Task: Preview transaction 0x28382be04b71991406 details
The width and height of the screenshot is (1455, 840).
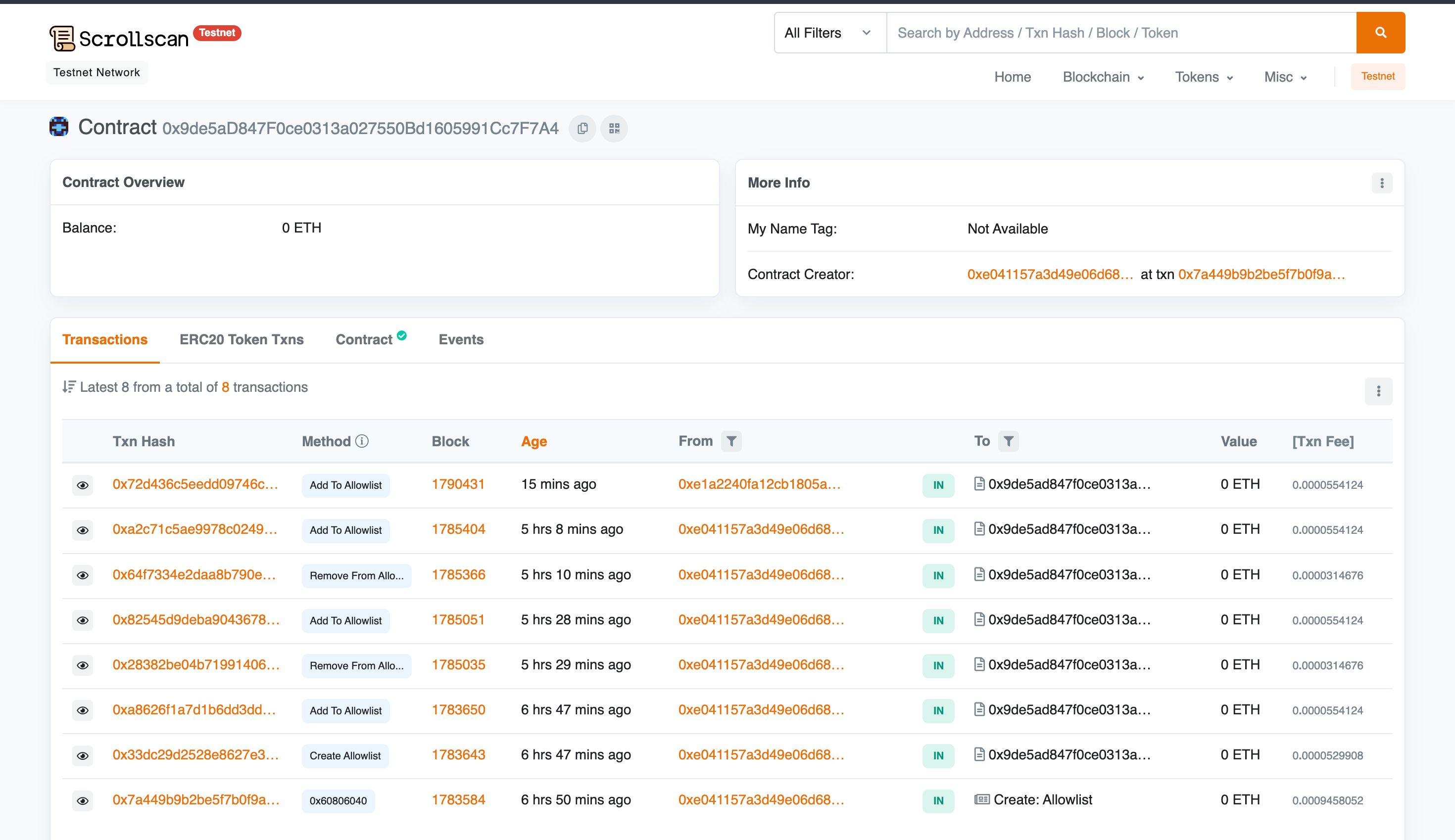Action: coord(83,665)
